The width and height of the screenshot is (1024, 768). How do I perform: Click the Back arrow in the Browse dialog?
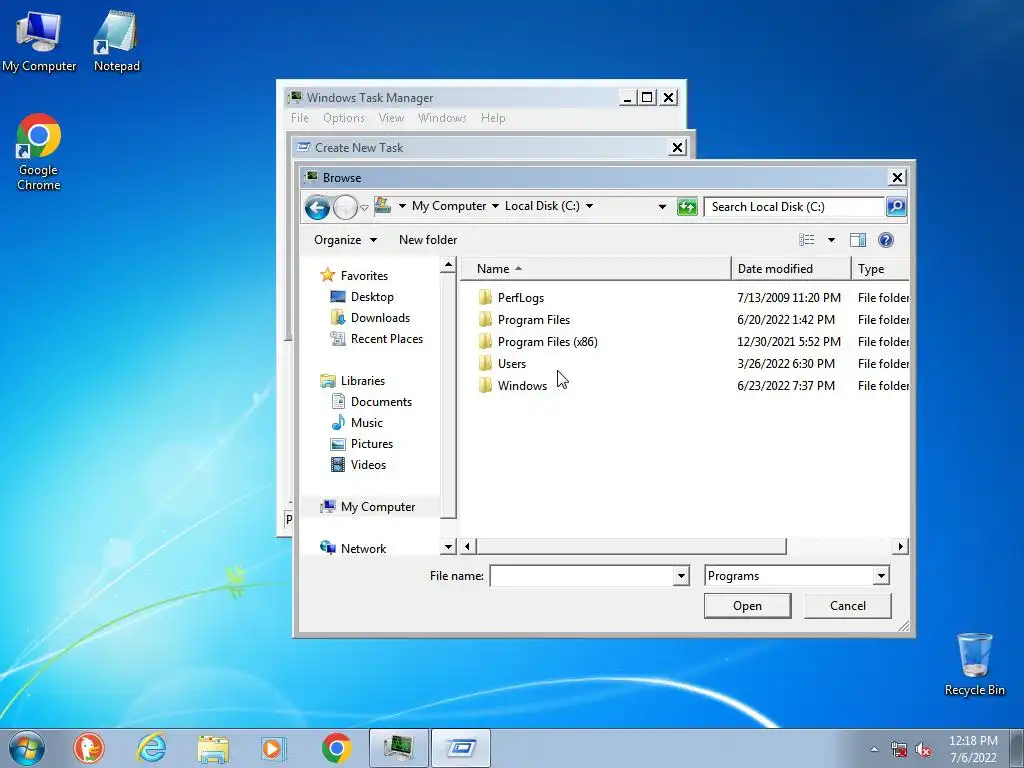pos(317,208)
